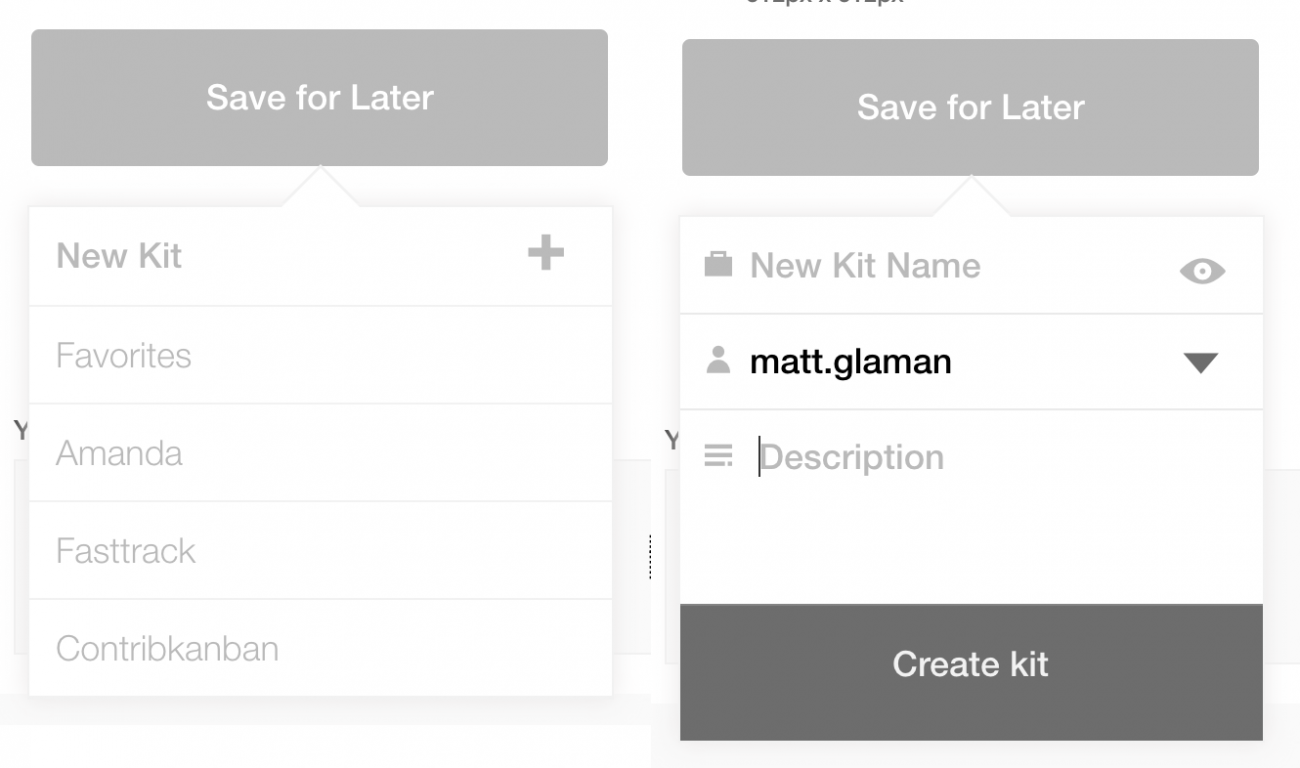Screen dimensions: 1300x768
Task: Open the matt.glaman owner selector
Action: (x=971, y=362)
